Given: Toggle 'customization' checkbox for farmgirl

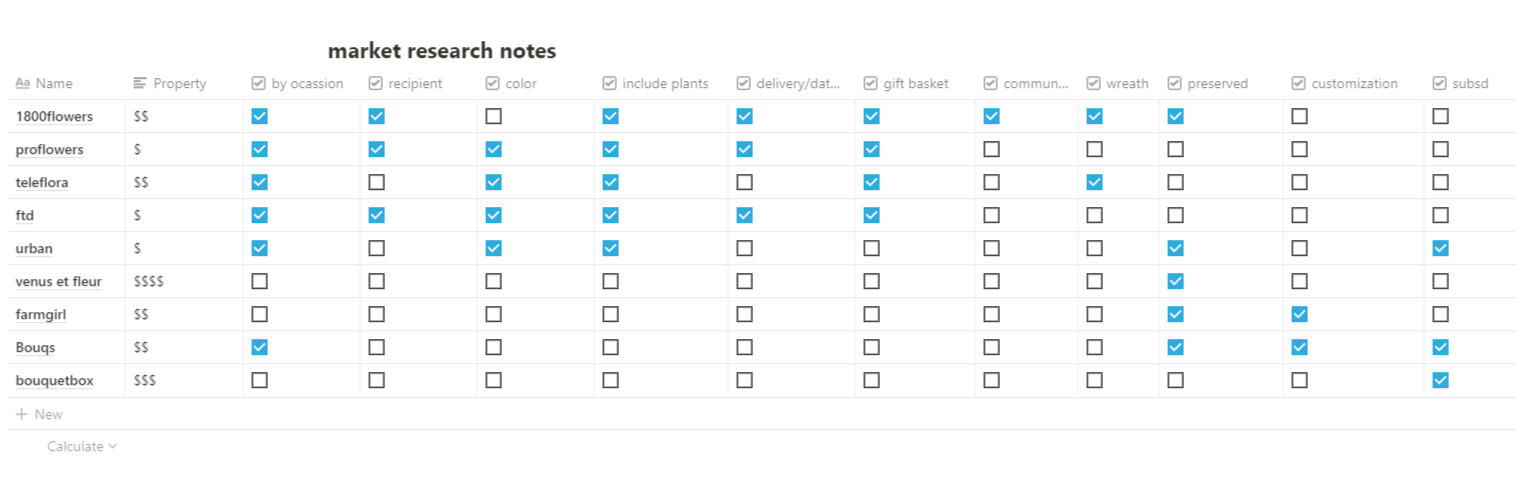Looking at the screenshot, I should [1299, 314].
